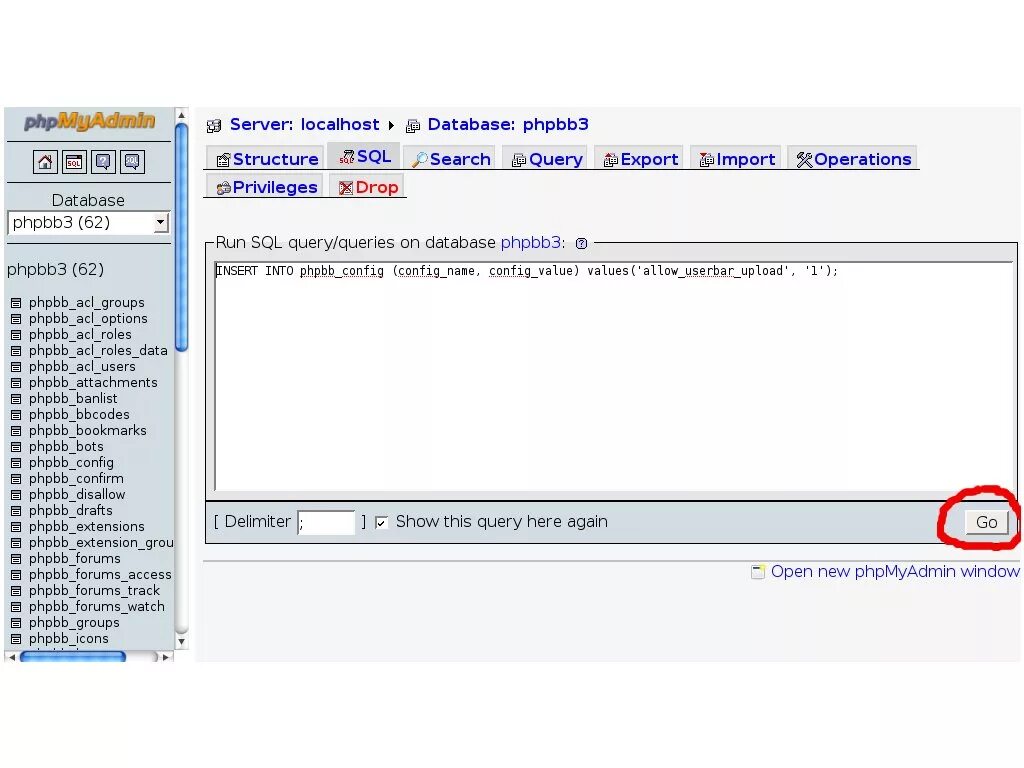
Task: Click the new window icon near Open link
Action: tap(758, 572)
